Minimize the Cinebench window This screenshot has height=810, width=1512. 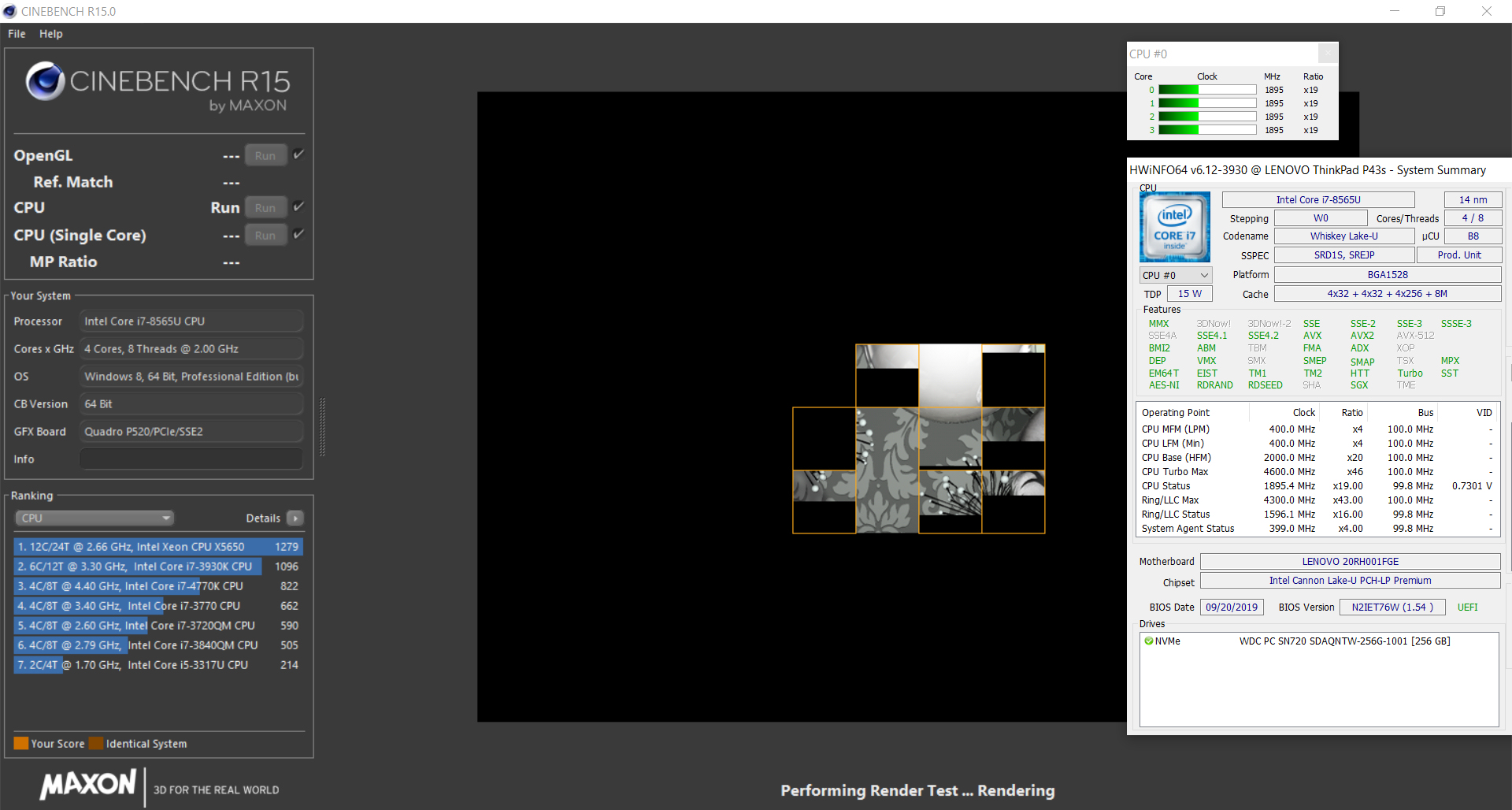[x=1395, y=11]
